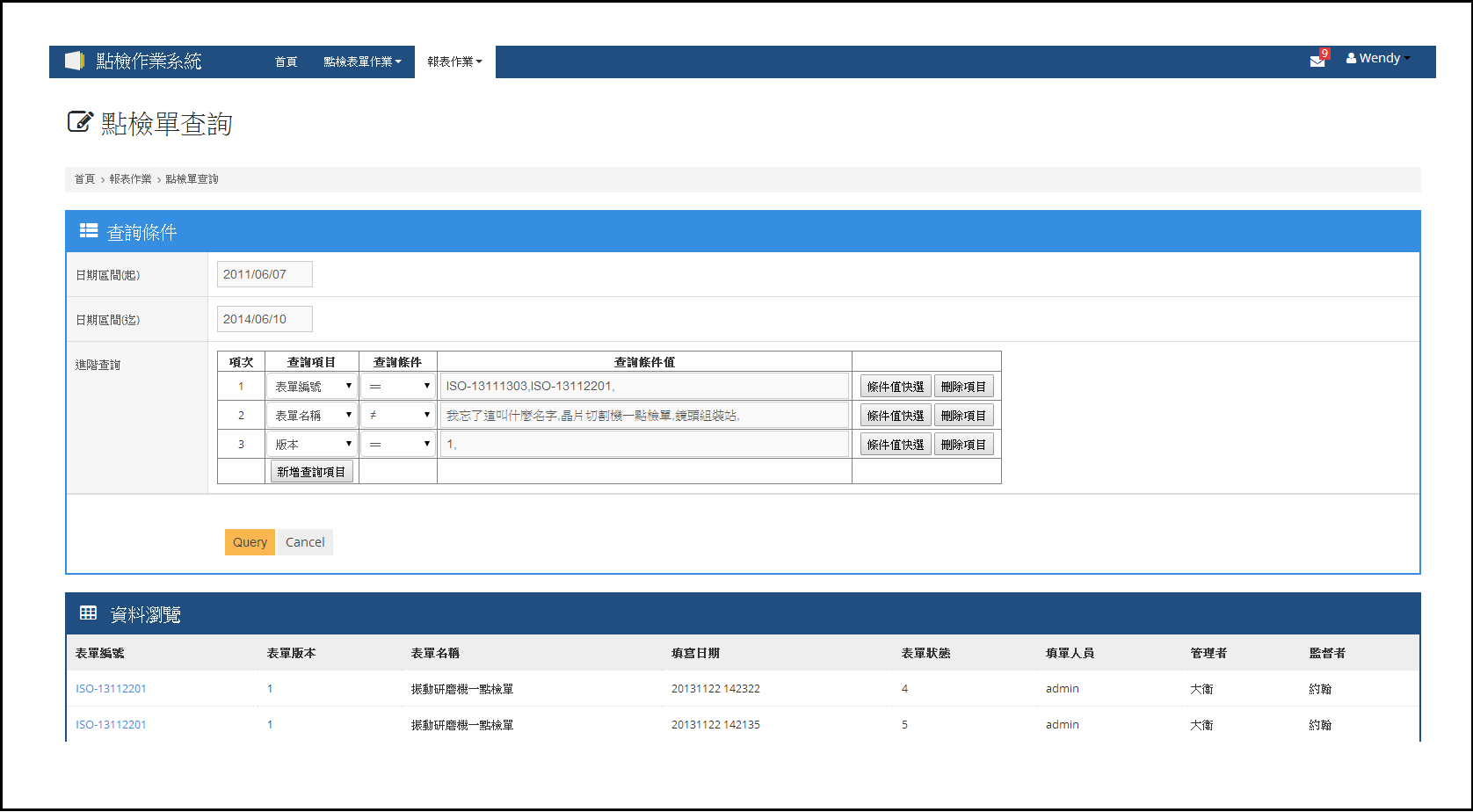
Task: Click 條件值快選 in query row 1
Action: (895, 385)
